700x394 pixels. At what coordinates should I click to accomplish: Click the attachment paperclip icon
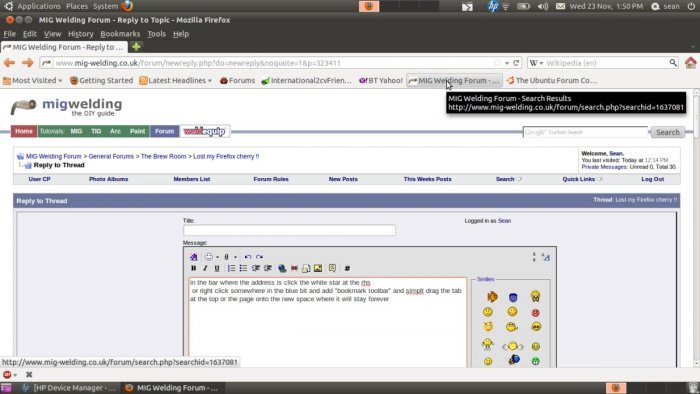[x=226, y=257]
